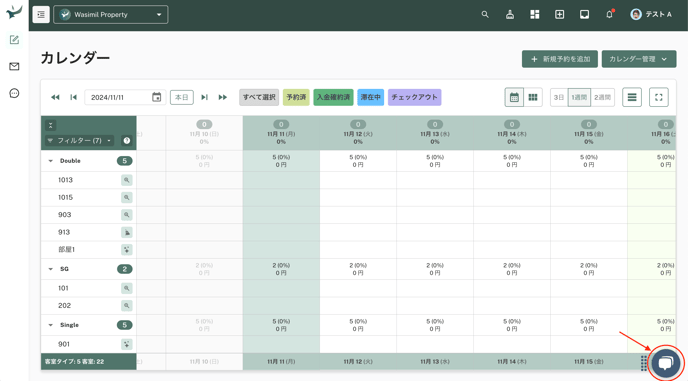Open the カレンダー管理 dropdown
This screenshot has width=688, height=381.
tap(639, 59)
